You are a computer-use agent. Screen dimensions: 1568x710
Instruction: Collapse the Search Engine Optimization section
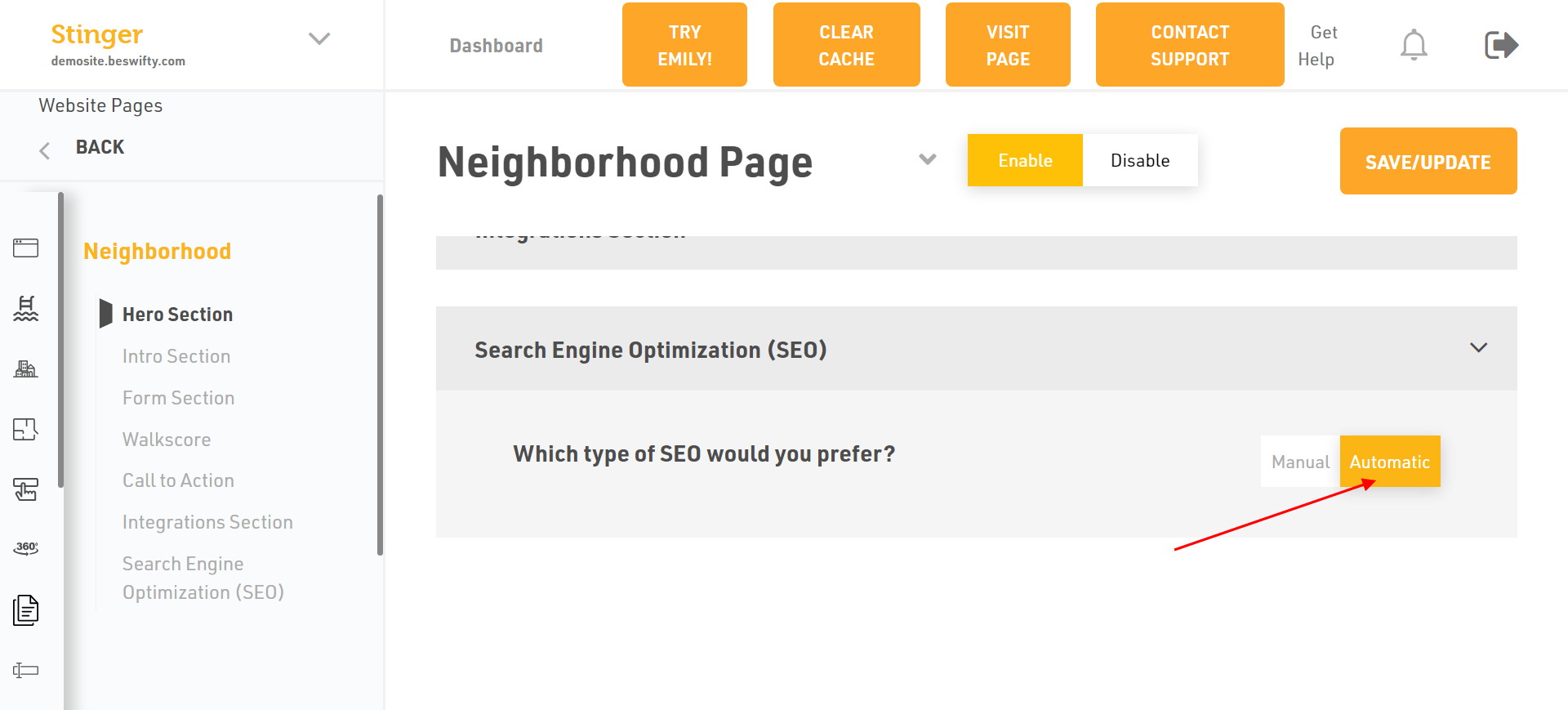pos(1478,348)
